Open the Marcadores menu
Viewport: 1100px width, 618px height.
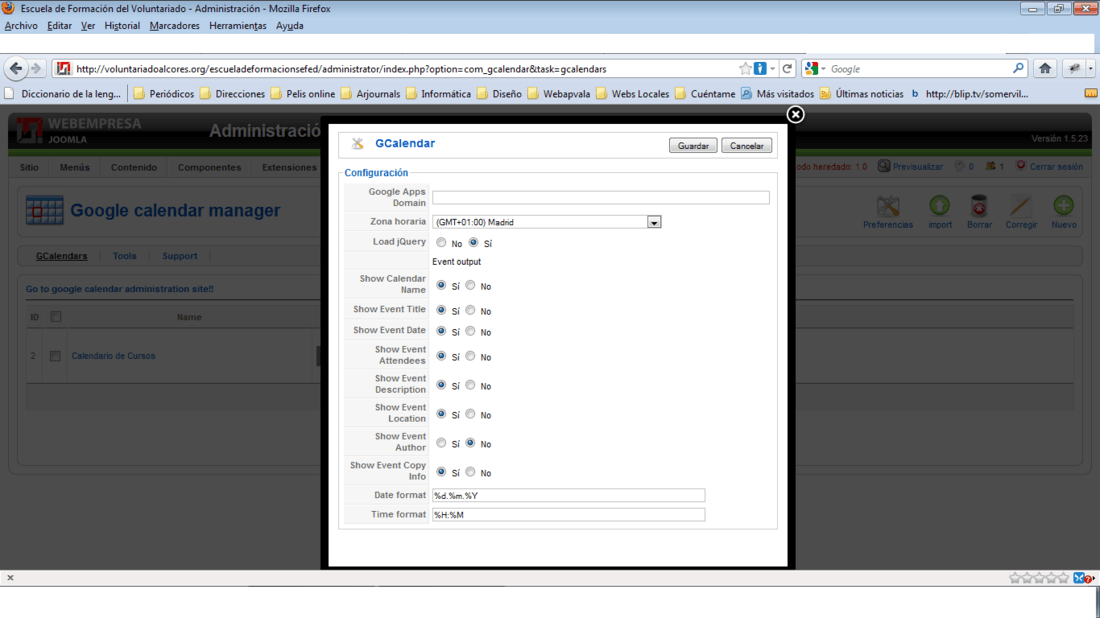(174, 26)
